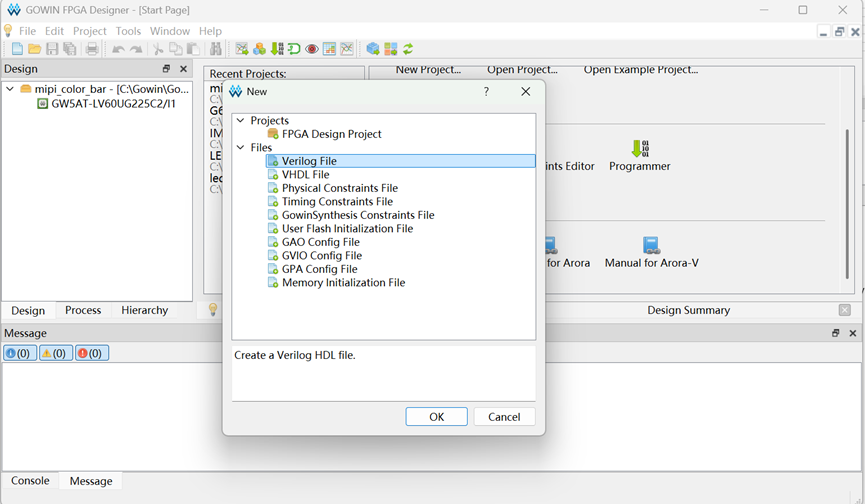Open the line graph toolbar icon
Viewport: 865px width, 504px height.
(346, 49)
